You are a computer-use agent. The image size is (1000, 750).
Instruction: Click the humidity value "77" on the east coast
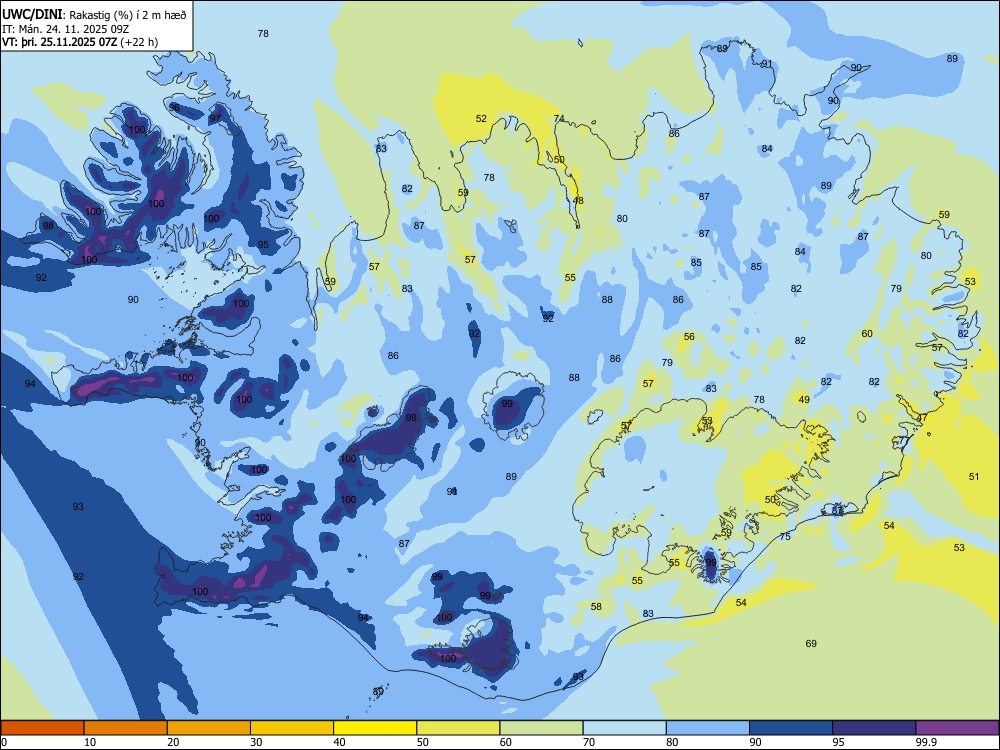pos(904,441)
